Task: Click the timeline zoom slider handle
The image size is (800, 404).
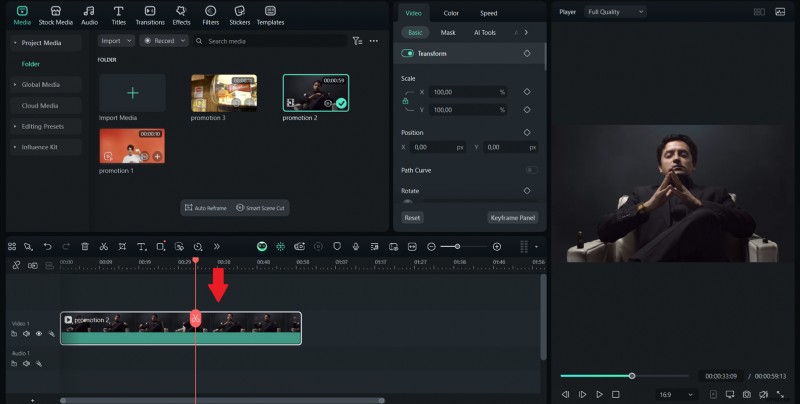Action: 457,246
